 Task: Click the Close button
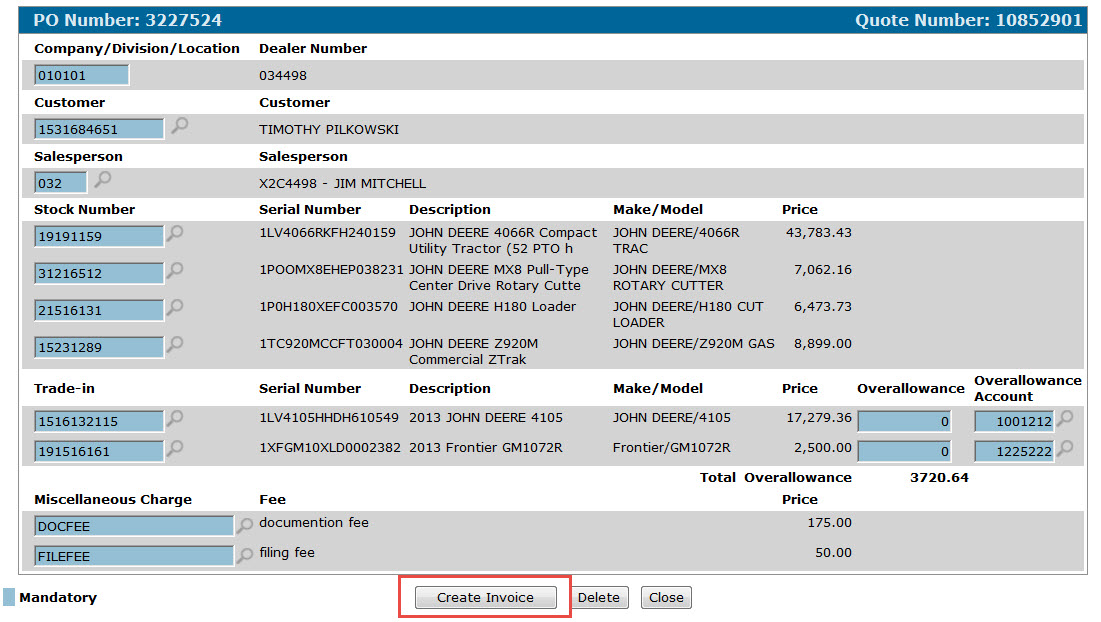pos(666,597)
